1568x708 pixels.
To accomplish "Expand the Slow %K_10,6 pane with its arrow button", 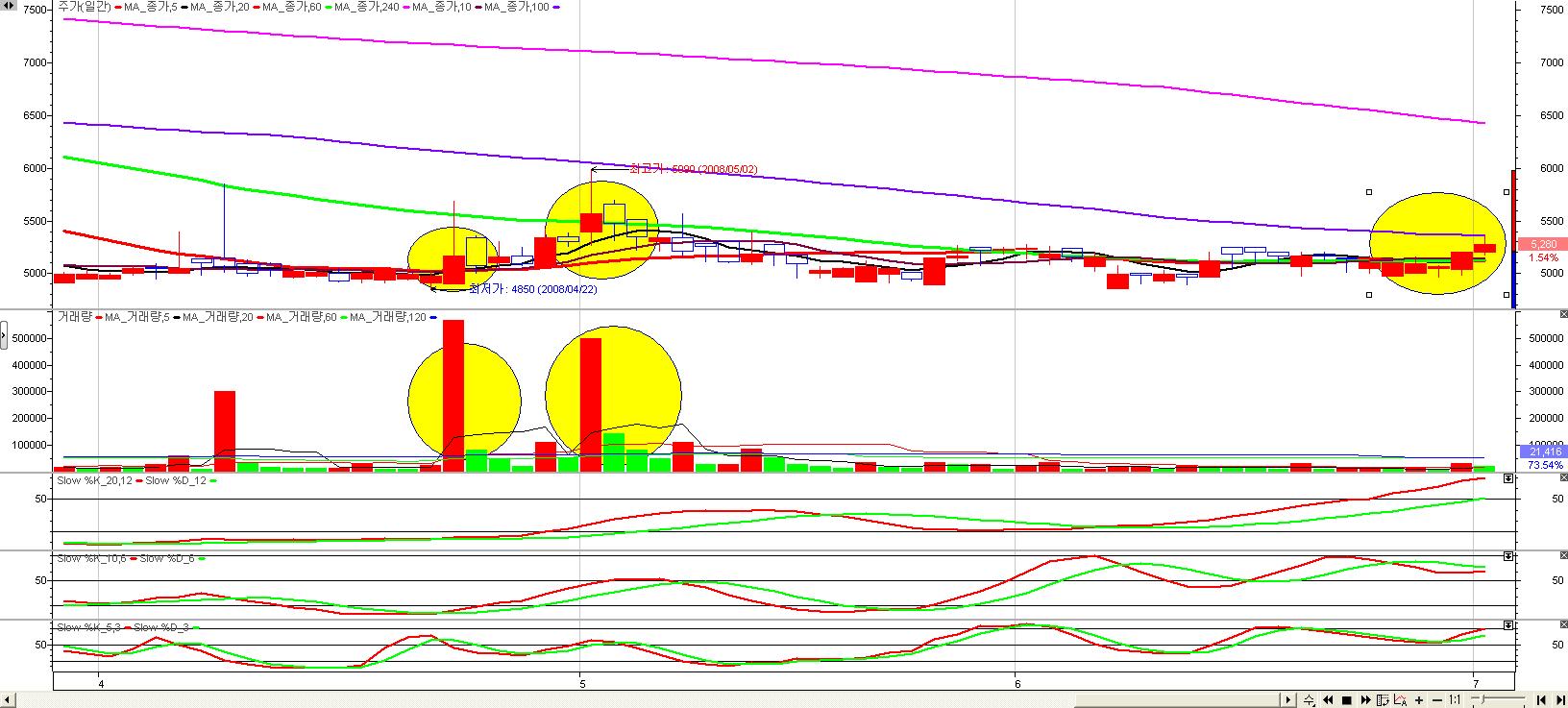I will pos(1508,556).
